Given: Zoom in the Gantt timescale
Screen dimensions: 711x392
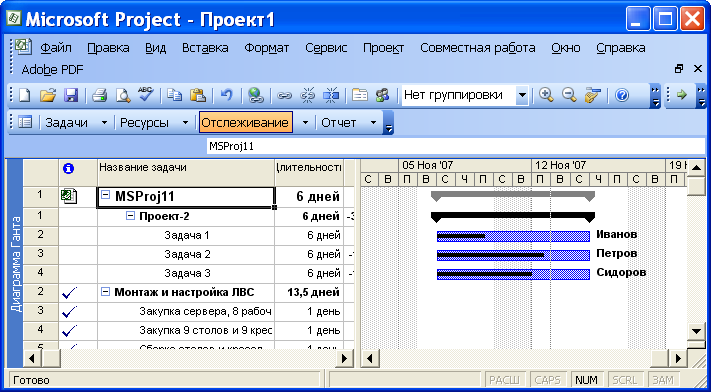Looking at the screenshot, I should click(547, 95).
